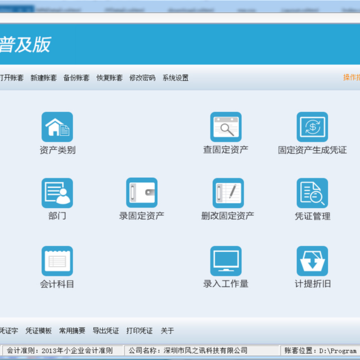The width and height of the screenshot is (360, 360).
Task: Click the 凭证管理 text label
Action: (313, 216)
